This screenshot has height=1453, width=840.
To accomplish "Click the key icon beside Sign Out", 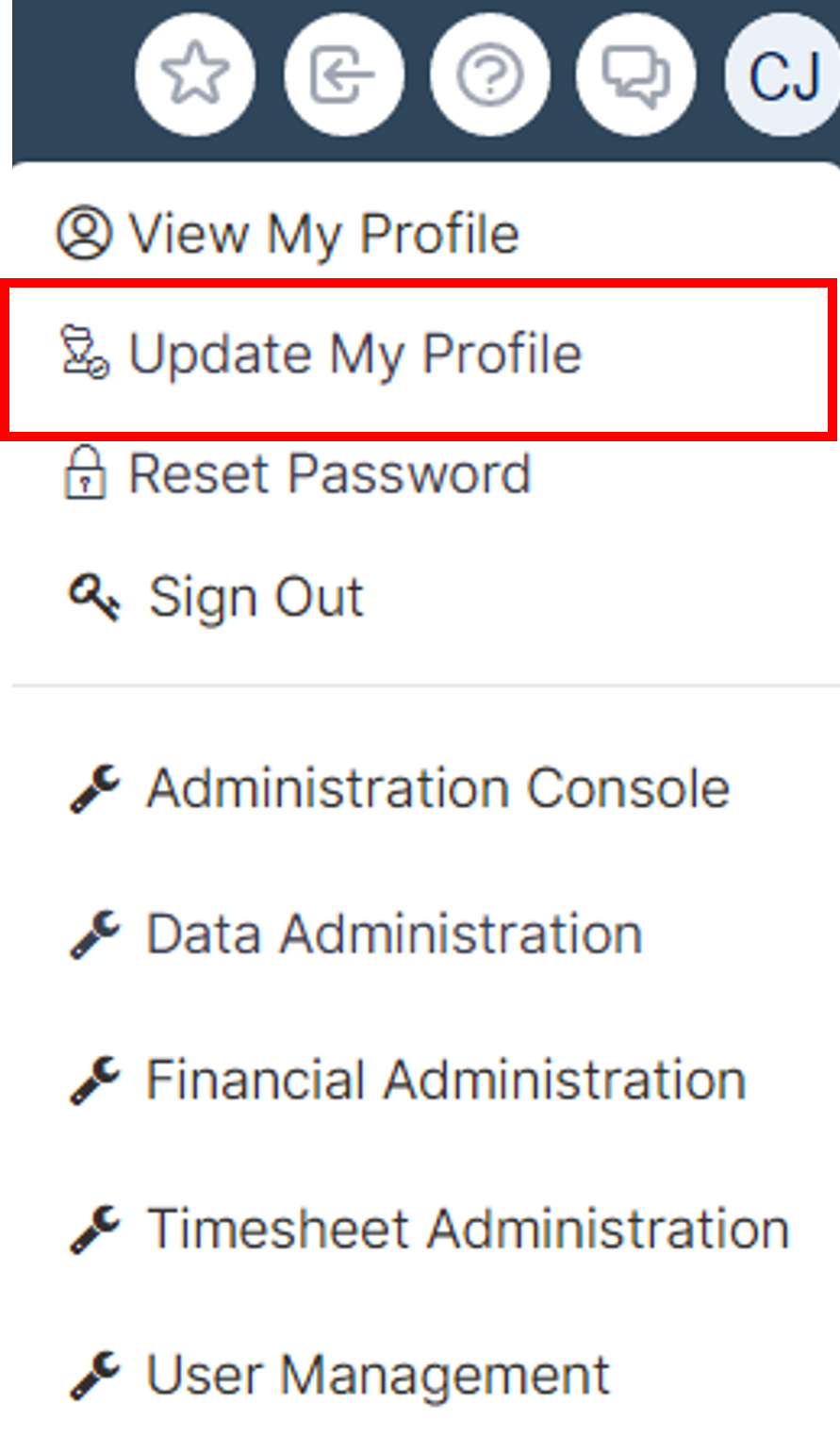I will 94,598.
